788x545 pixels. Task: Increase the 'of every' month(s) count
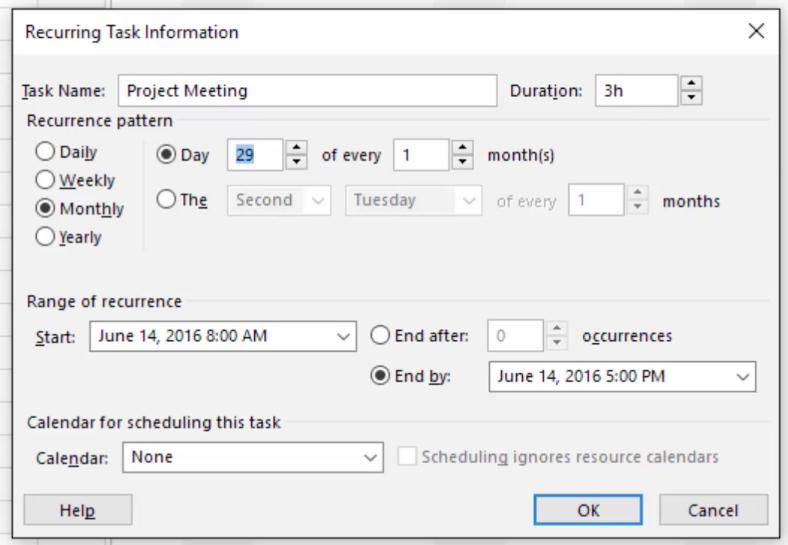(462, 147)
